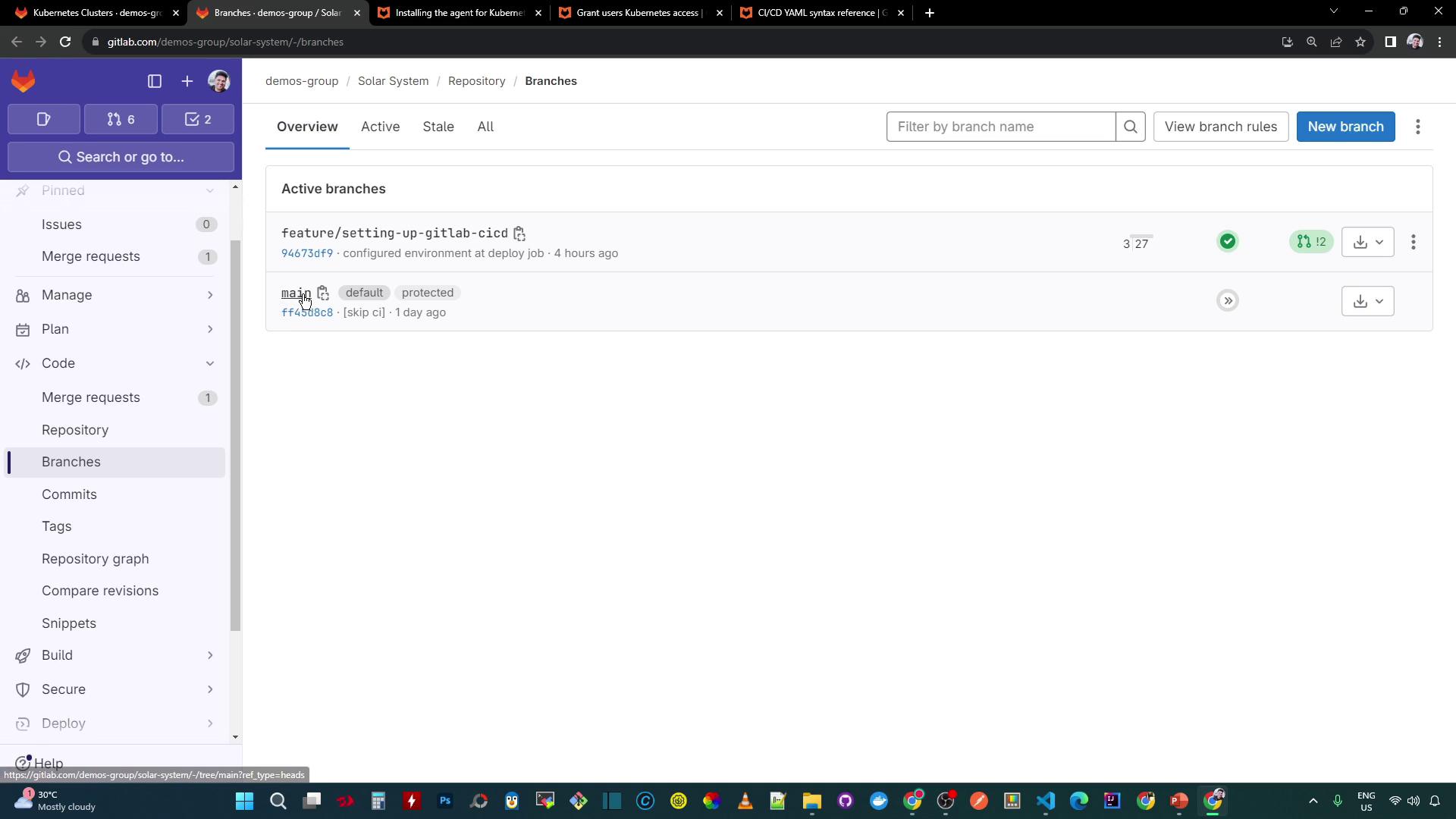Expand the Build sidebar section
Viewport: 1456px width, 819px height.
116,655
